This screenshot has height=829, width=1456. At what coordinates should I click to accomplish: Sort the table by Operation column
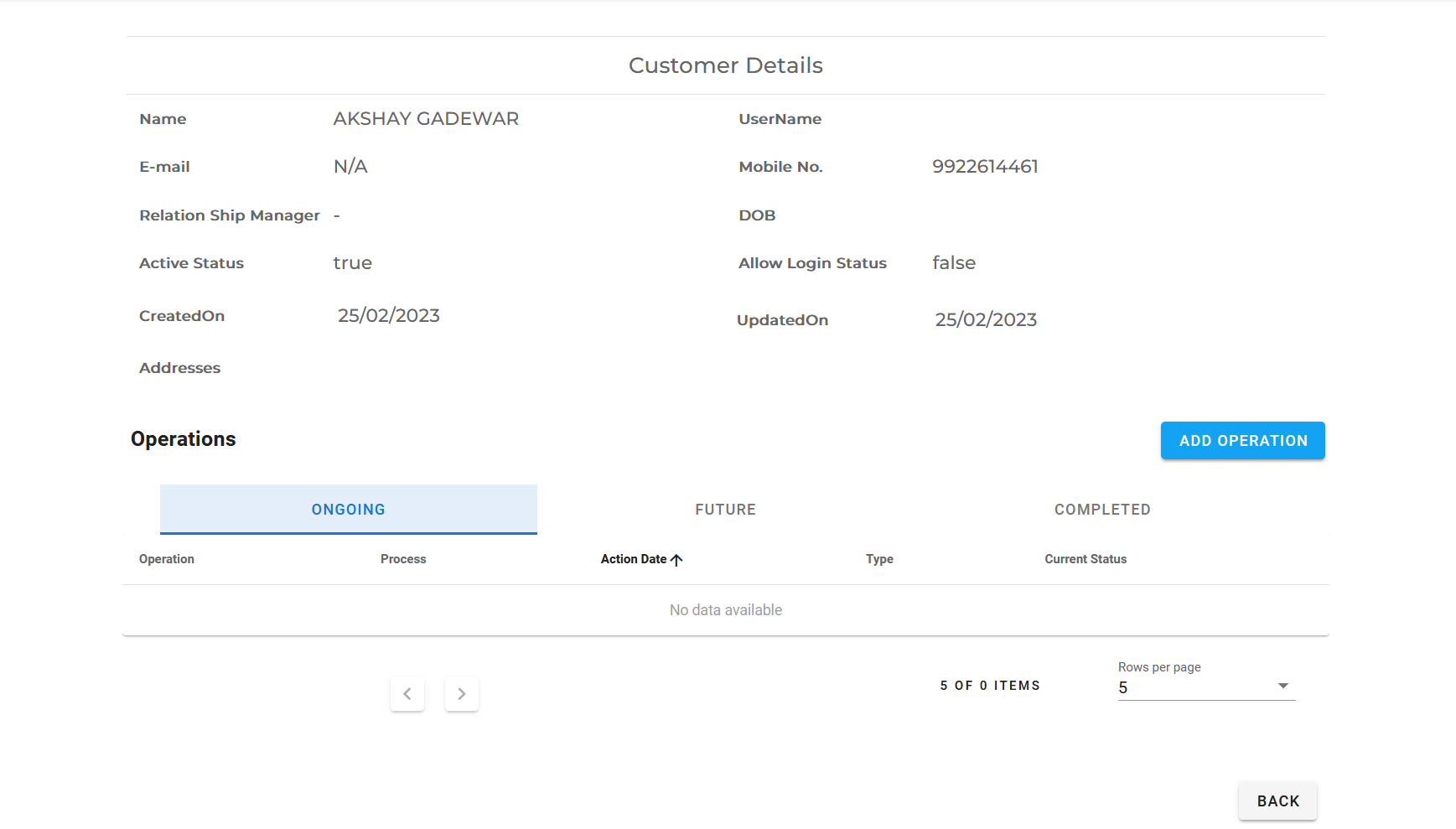pyautogui.click(x=166, y=559)
